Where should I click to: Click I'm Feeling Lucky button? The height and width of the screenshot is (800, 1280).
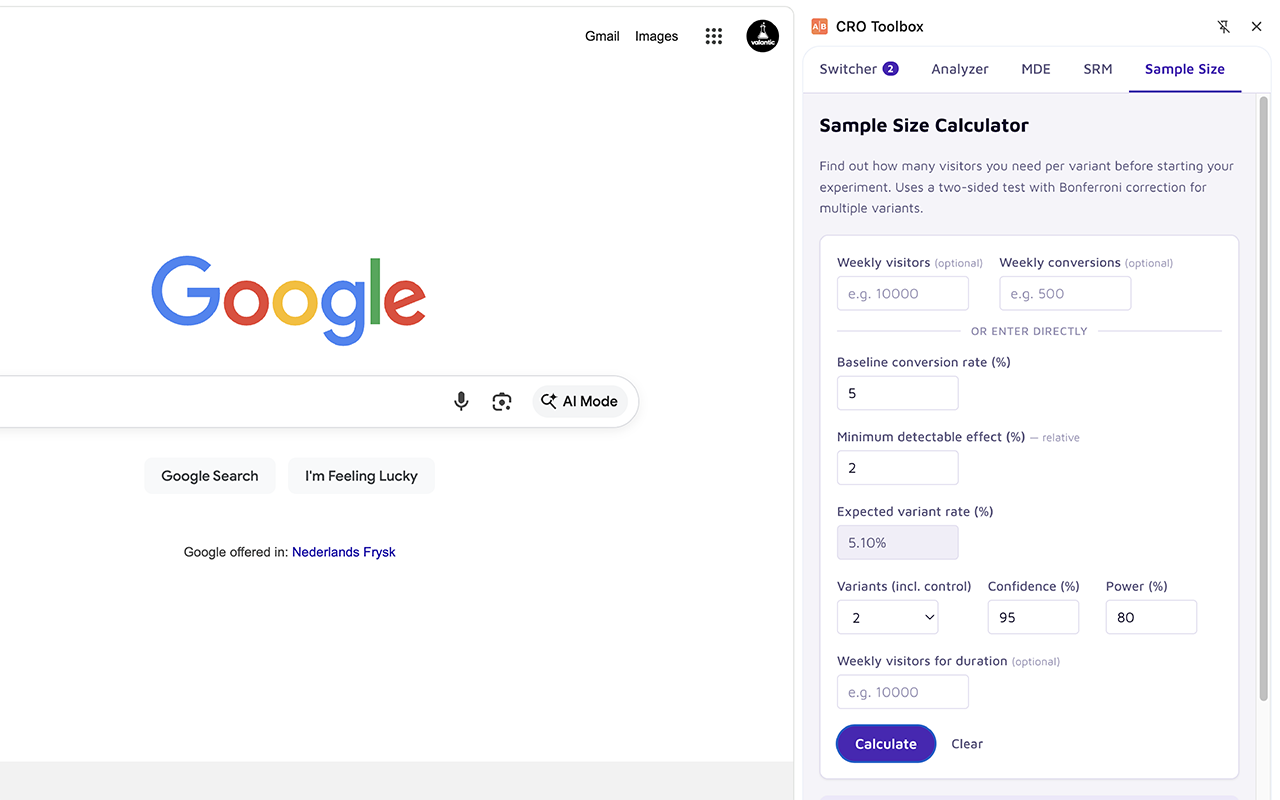(361, 476)
